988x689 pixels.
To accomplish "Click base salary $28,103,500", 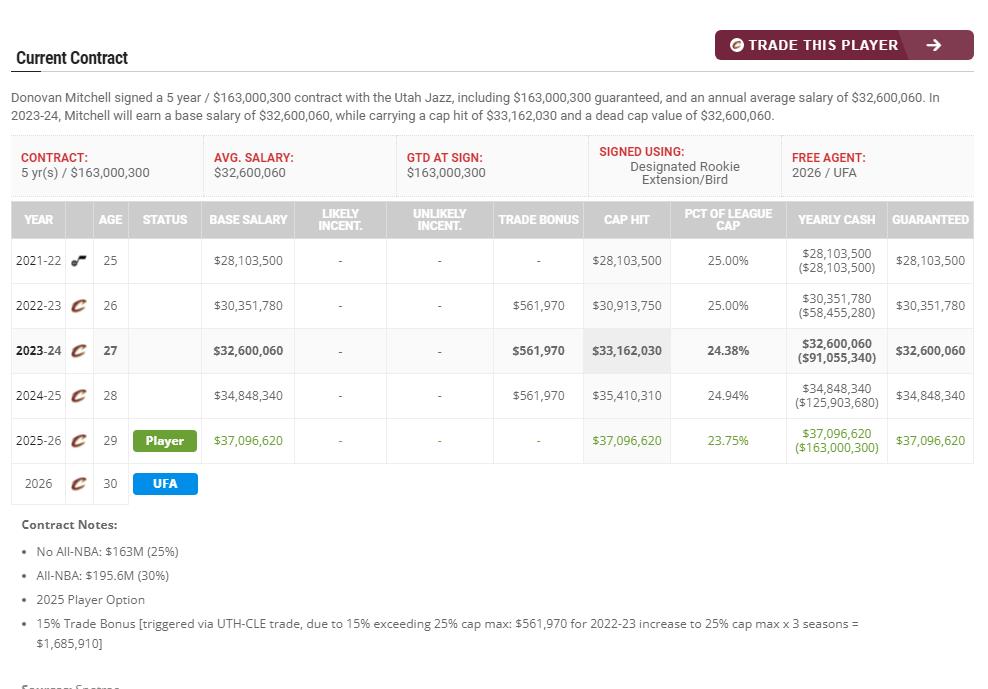I will 248,260.
